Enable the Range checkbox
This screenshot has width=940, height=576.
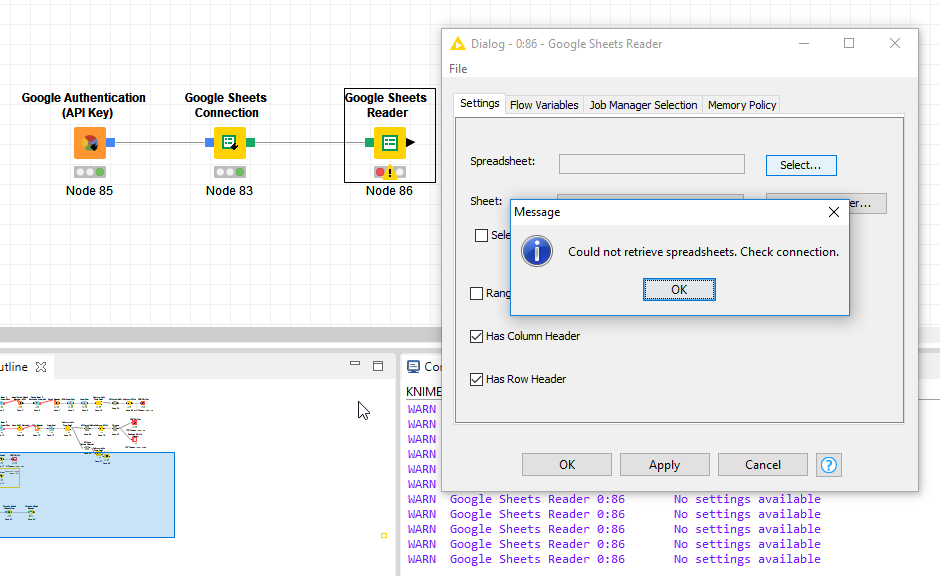(x=477, y=293)
